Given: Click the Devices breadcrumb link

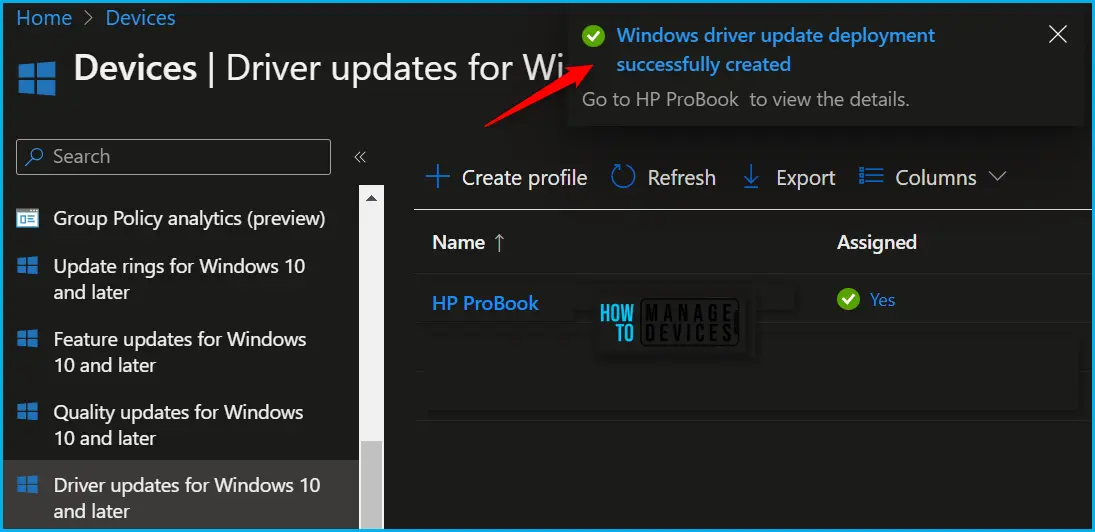Looking at the screenshot, I should click(140, 18).
